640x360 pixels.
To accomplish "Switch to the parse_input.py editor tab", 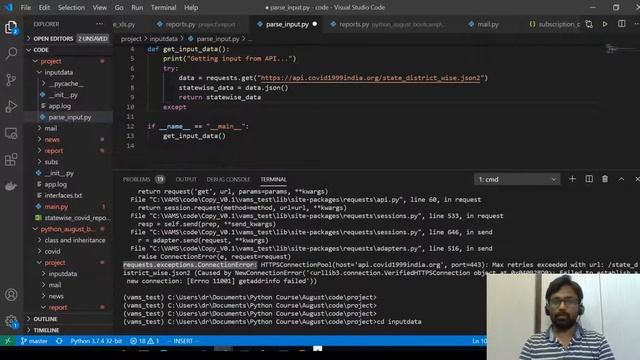I will tap(287, 24).
